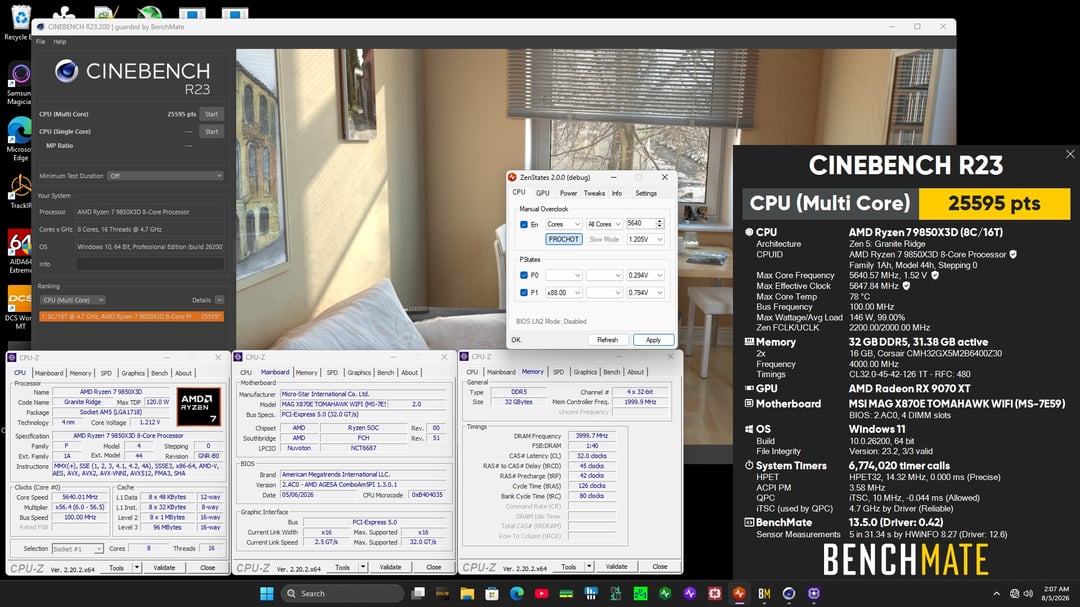Open the Socket #1 selection dropdown

click(x=78, y=548)
